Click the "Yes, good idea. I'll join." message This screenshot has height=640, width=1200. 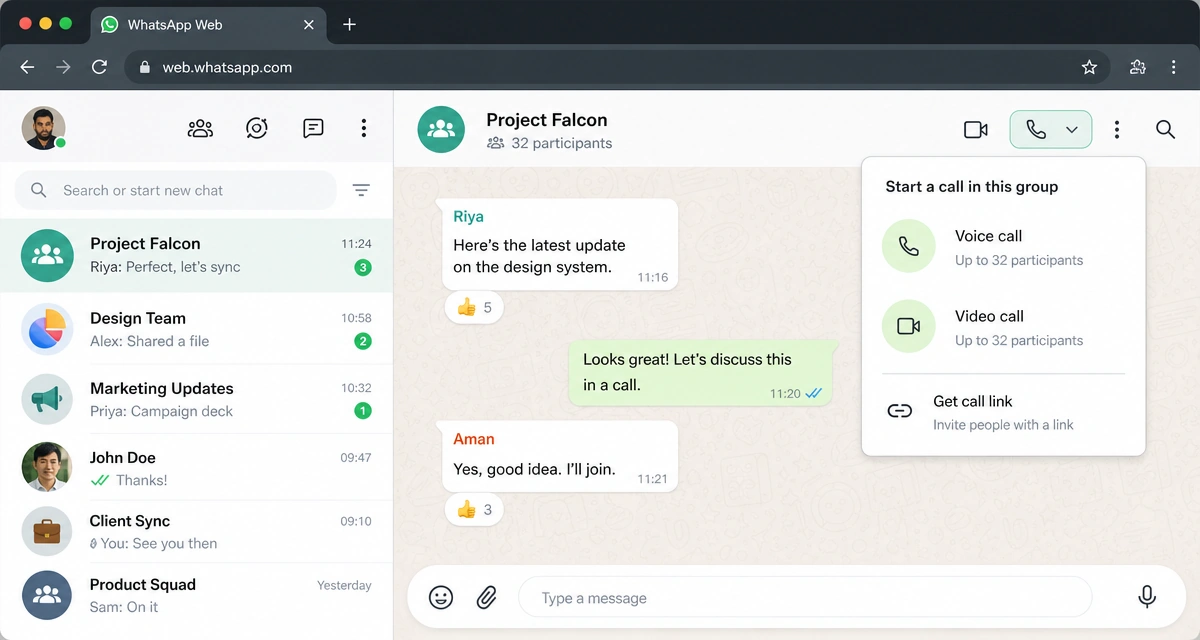pyautogui.click(x=560, y=456)
